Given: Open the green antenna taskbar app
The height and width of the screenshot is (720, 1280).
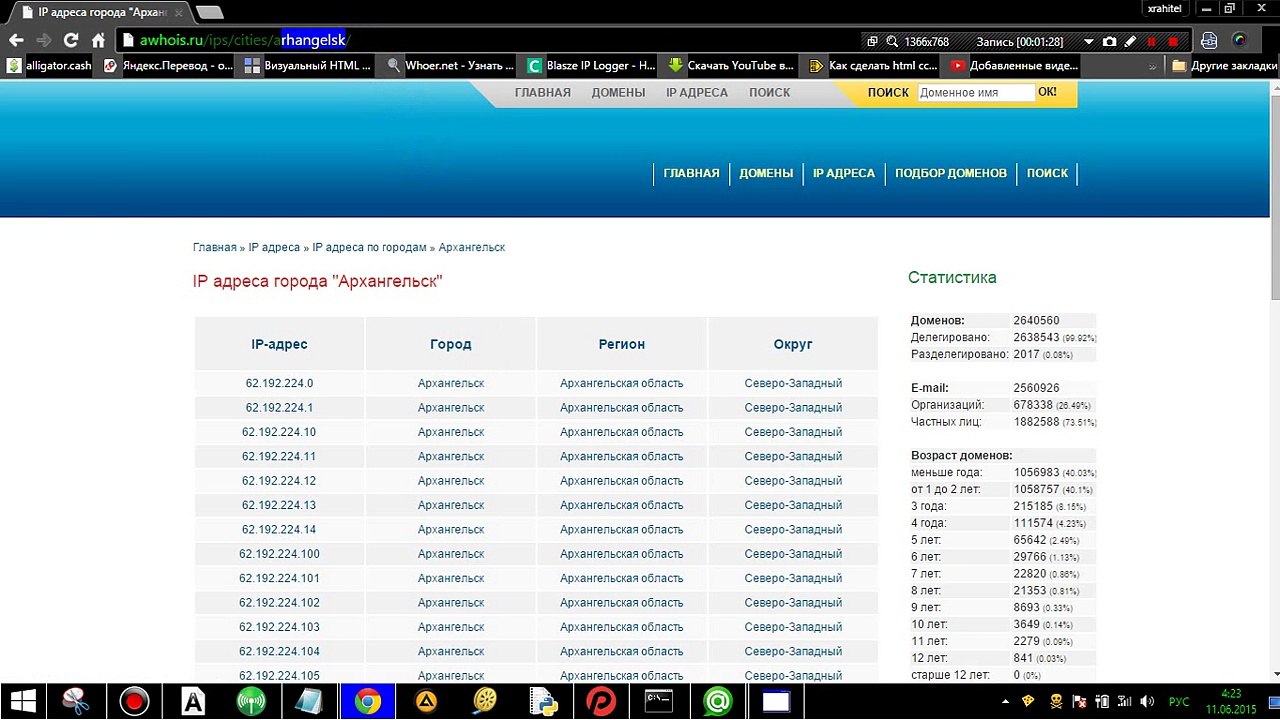Looking at the screenshot, I should click(x=251, y=702).
